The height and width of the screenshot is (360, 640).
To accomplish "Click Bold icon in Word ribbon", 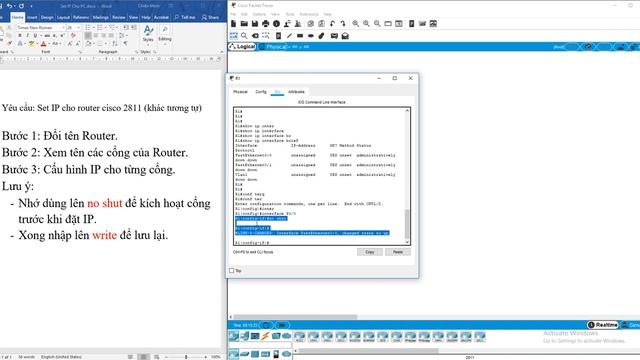I will pyautogui.click(x=19, y=36).
